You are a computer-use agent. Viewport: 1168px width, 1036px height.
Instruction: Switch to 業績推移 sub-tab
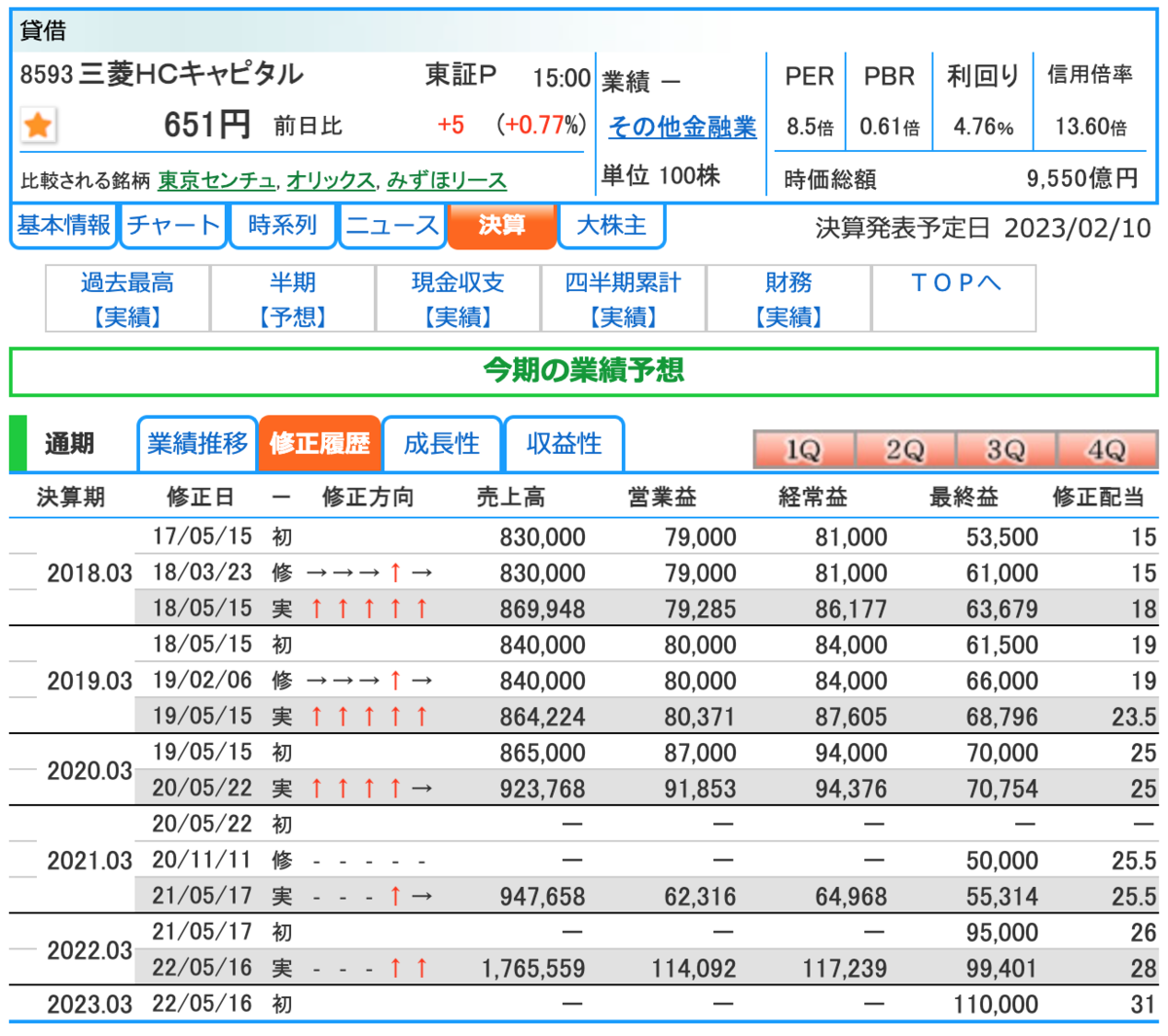tap(198, 444)
